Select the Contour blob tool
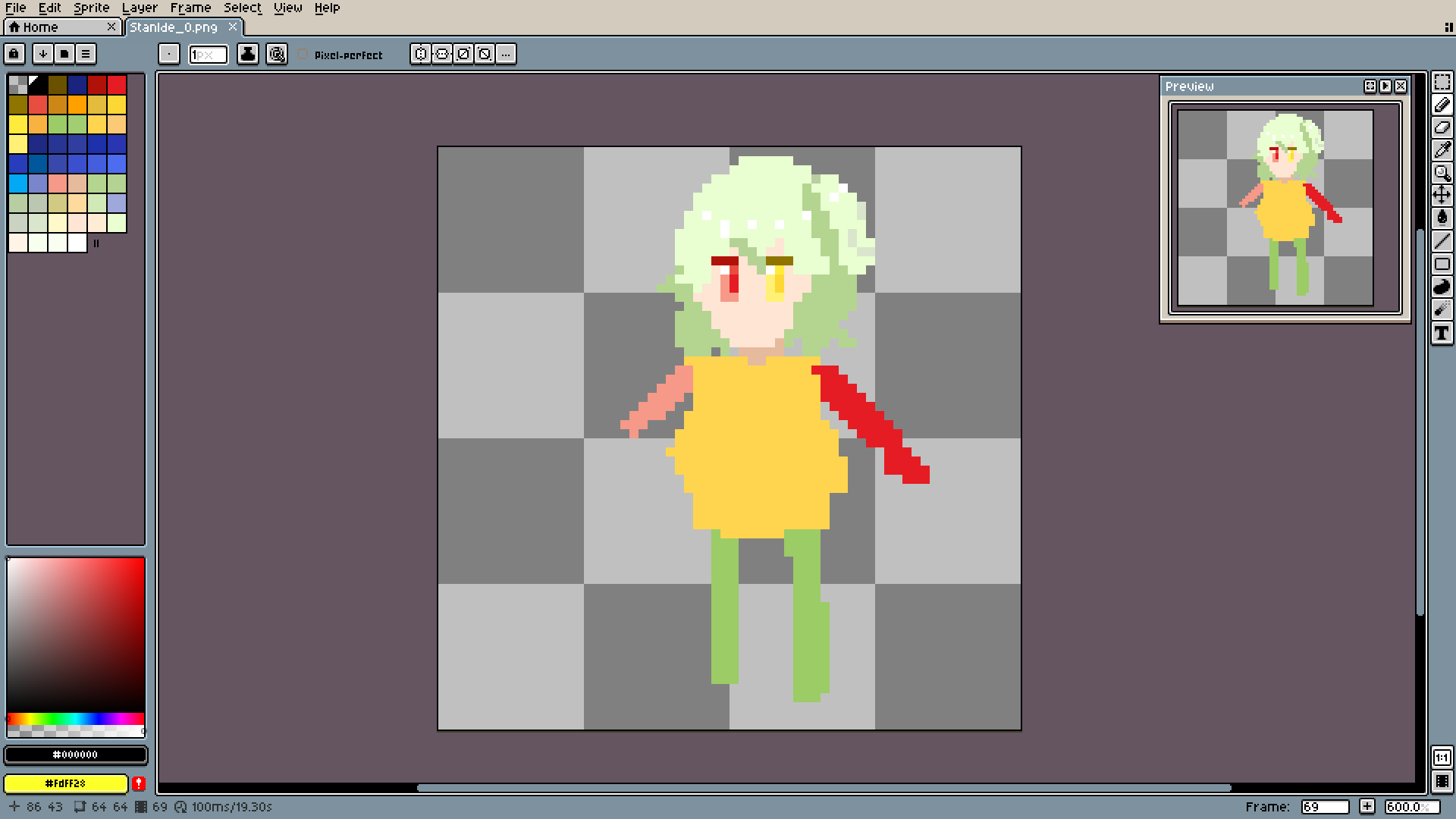 (x=1442, y=287)
